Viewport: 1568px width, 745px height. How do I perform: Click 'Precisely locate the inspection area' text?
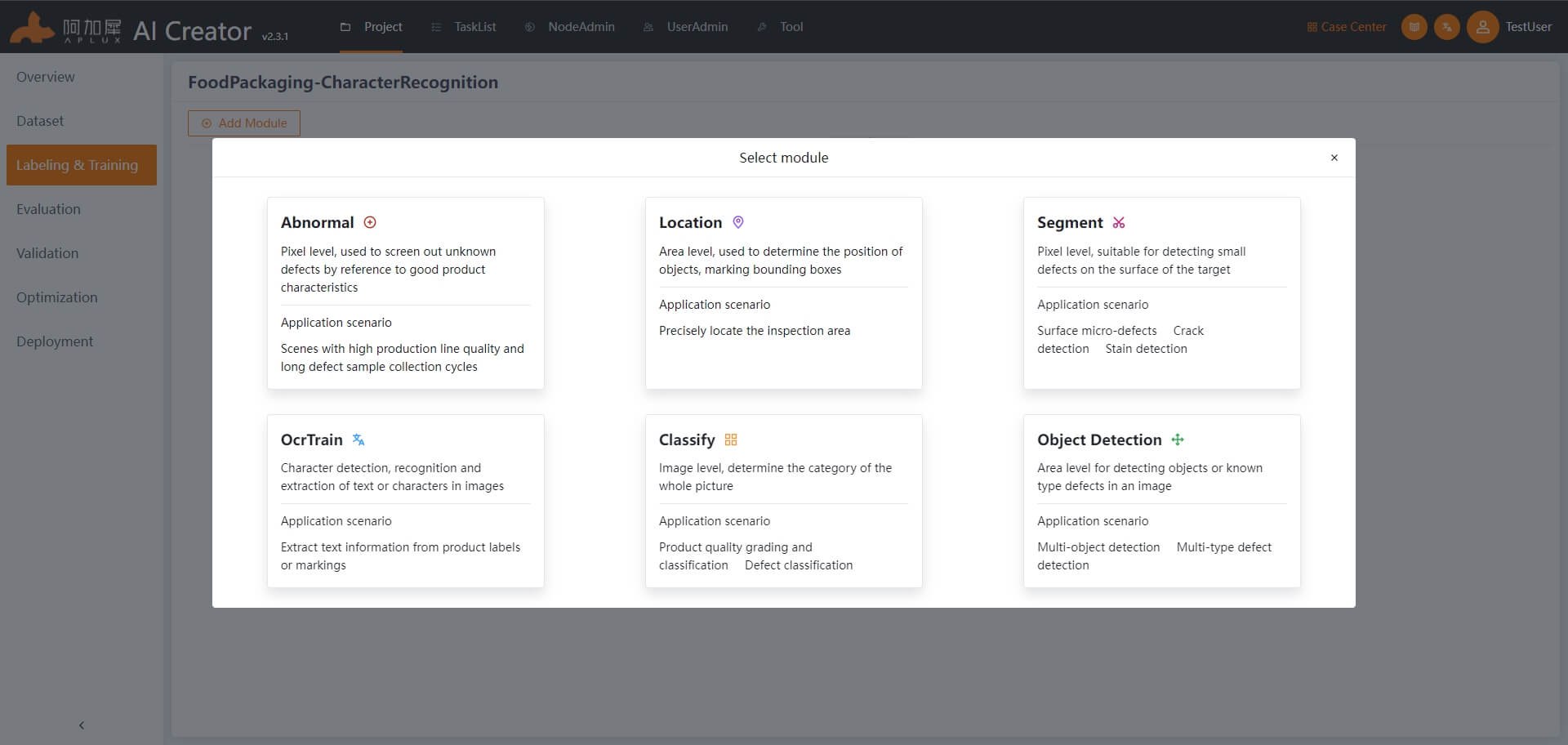click(755, 331)
